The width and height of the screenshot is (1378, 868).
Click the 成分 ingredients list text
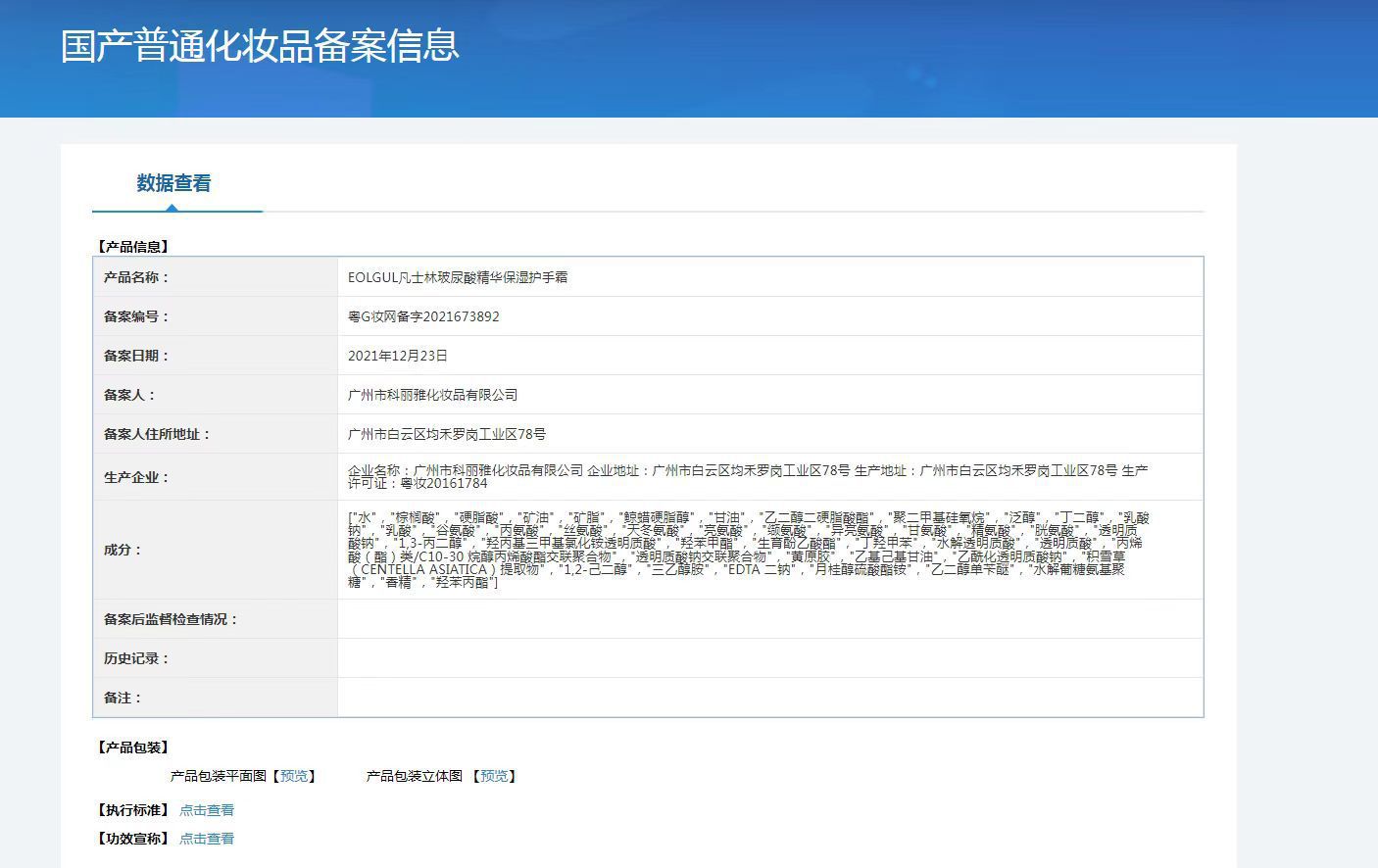pos(747,550)
